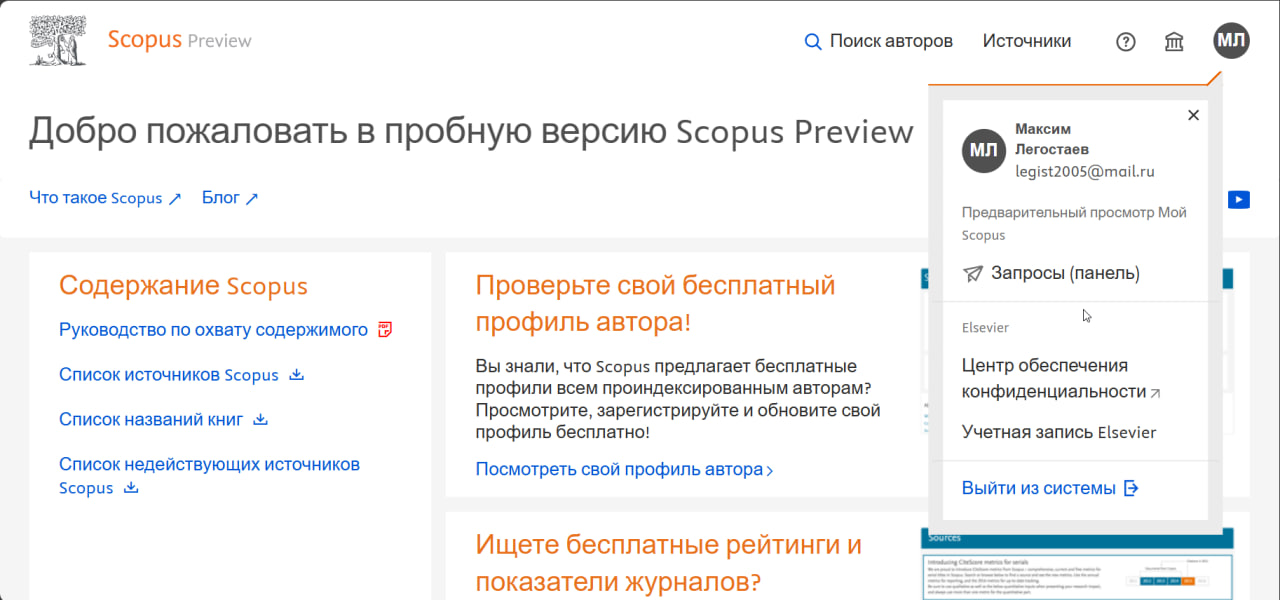Click download icon next to Список названий книг
Viewport: 1280px width, 600px height.
point(260,419)
